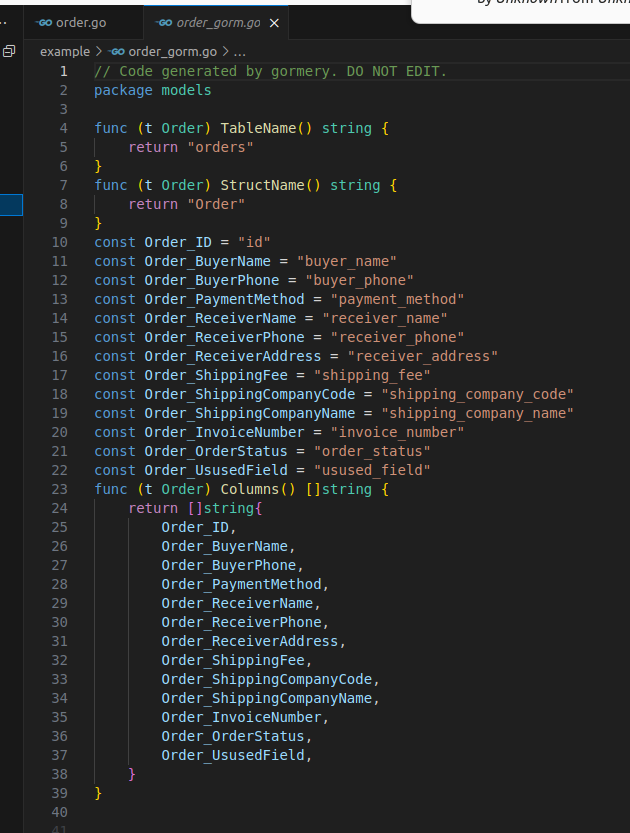Open the breadcrumb ellipsis symbol picker
Screen dimensions: 630x833
coord(239,51)
